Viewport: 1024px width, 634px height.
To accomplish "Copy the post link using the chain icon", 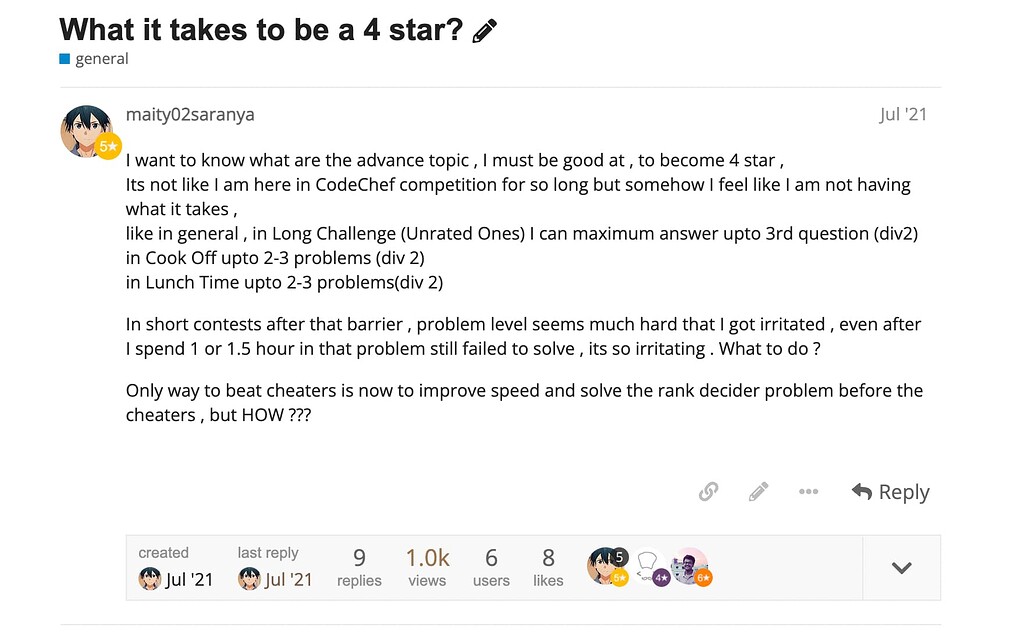I will point(708,491).
